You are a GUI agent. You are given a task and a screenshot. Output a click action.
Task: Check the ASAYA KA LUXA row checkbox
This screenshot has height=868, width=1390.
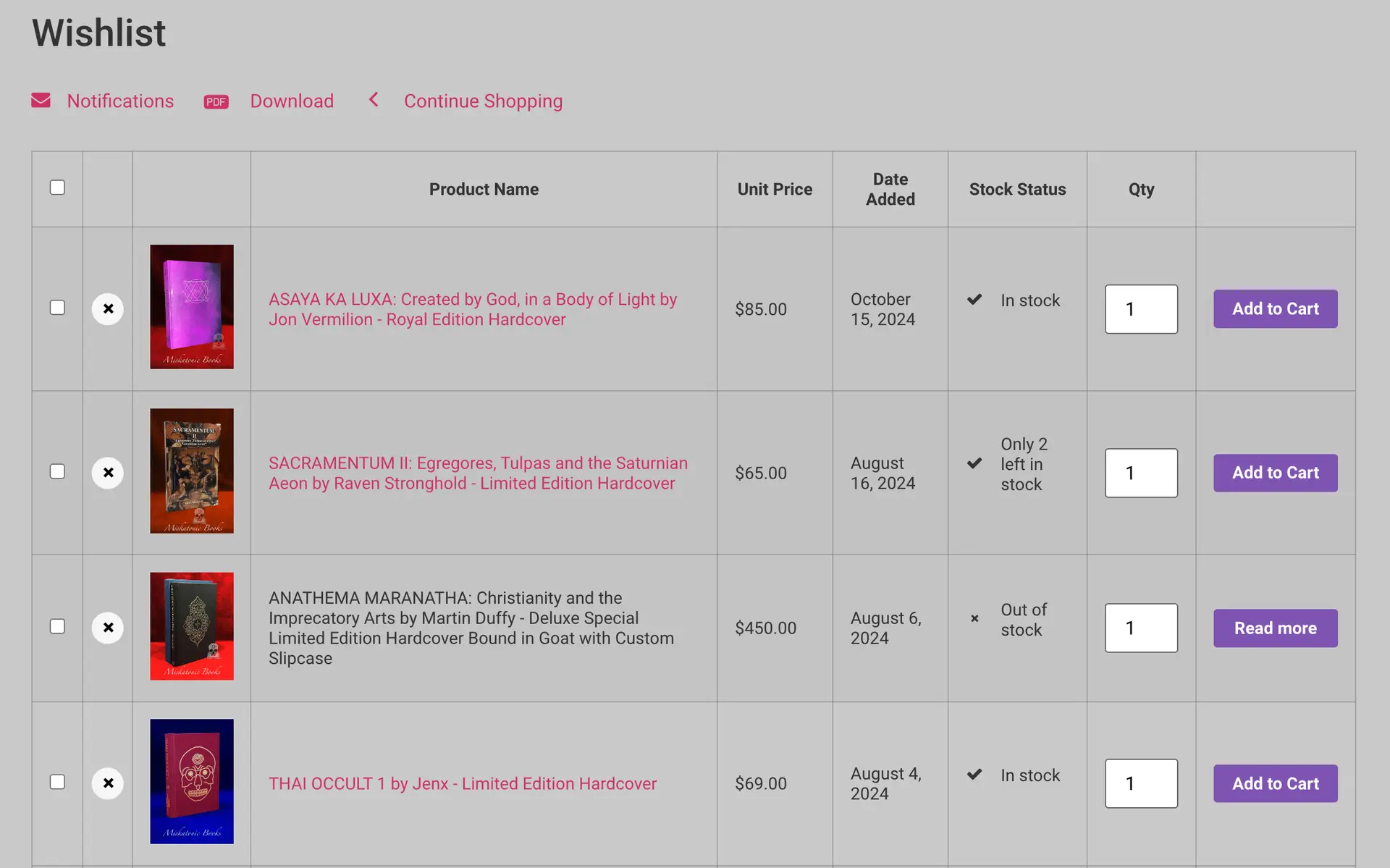pos(57,308)
